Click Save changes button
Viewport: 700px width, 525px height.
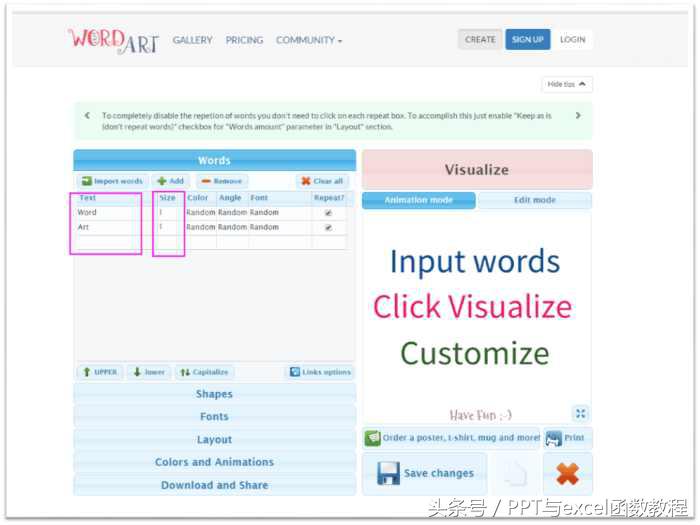(425, 473)
